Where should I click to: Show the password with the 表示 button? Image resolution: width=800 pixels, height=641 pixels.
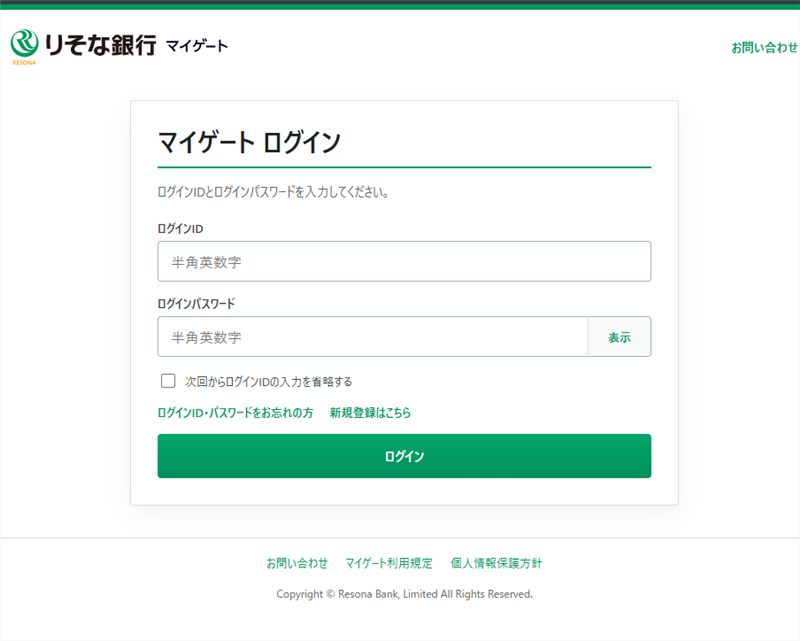[x=619, y=336]
